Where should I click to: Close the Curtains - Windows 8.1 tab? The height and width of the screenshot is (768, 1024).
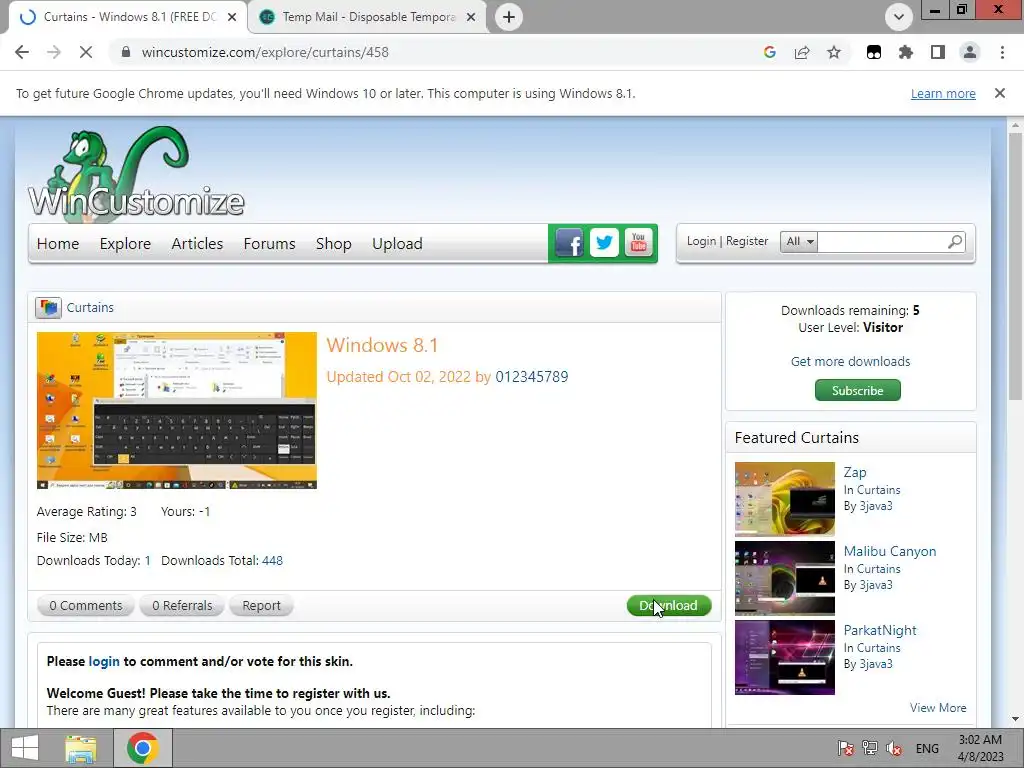(x=232, y=17)
